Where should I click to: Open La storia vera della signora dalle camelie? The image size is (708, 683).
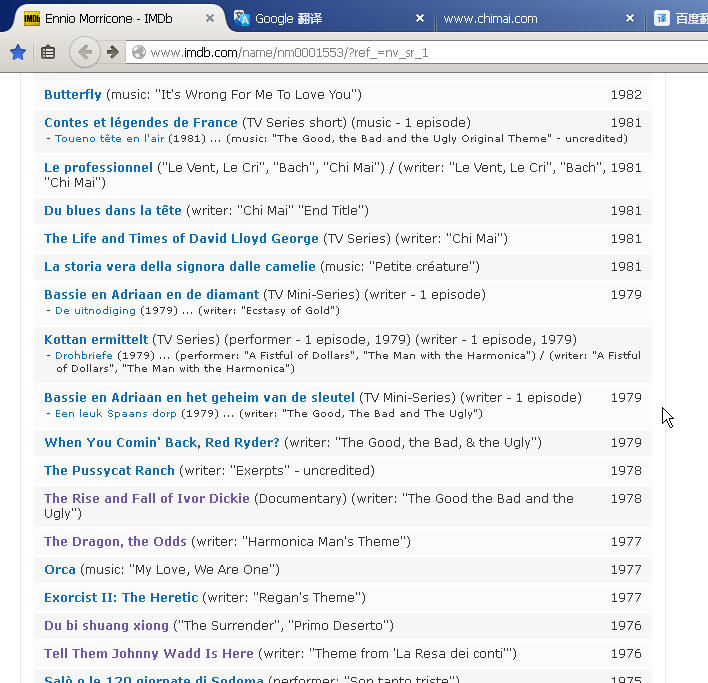[x=180, y=267]
